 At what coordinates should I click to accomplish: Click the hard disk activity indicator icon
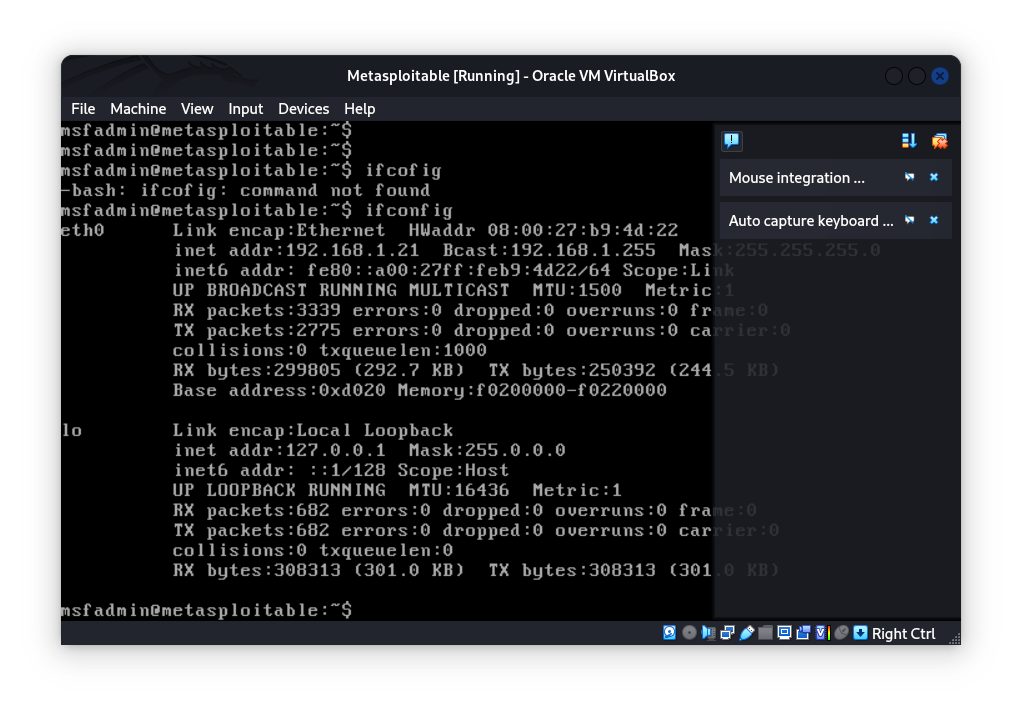tap(669, 632)
